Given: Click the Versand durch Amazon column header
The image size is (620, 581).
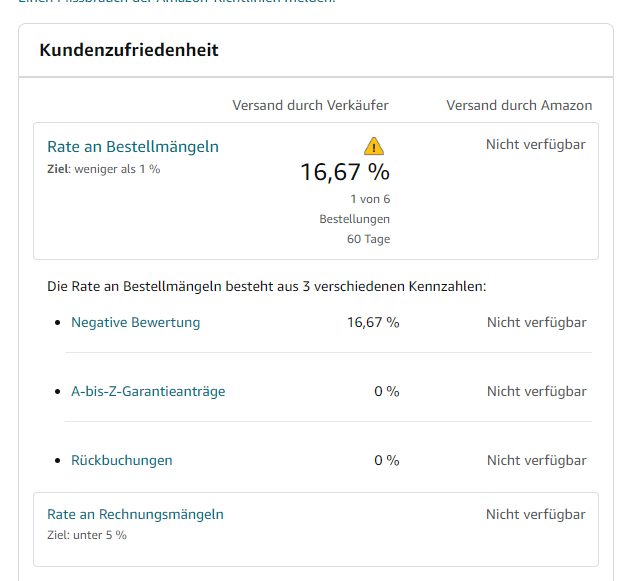Looking at the screenshot, I should coord(519,105).
